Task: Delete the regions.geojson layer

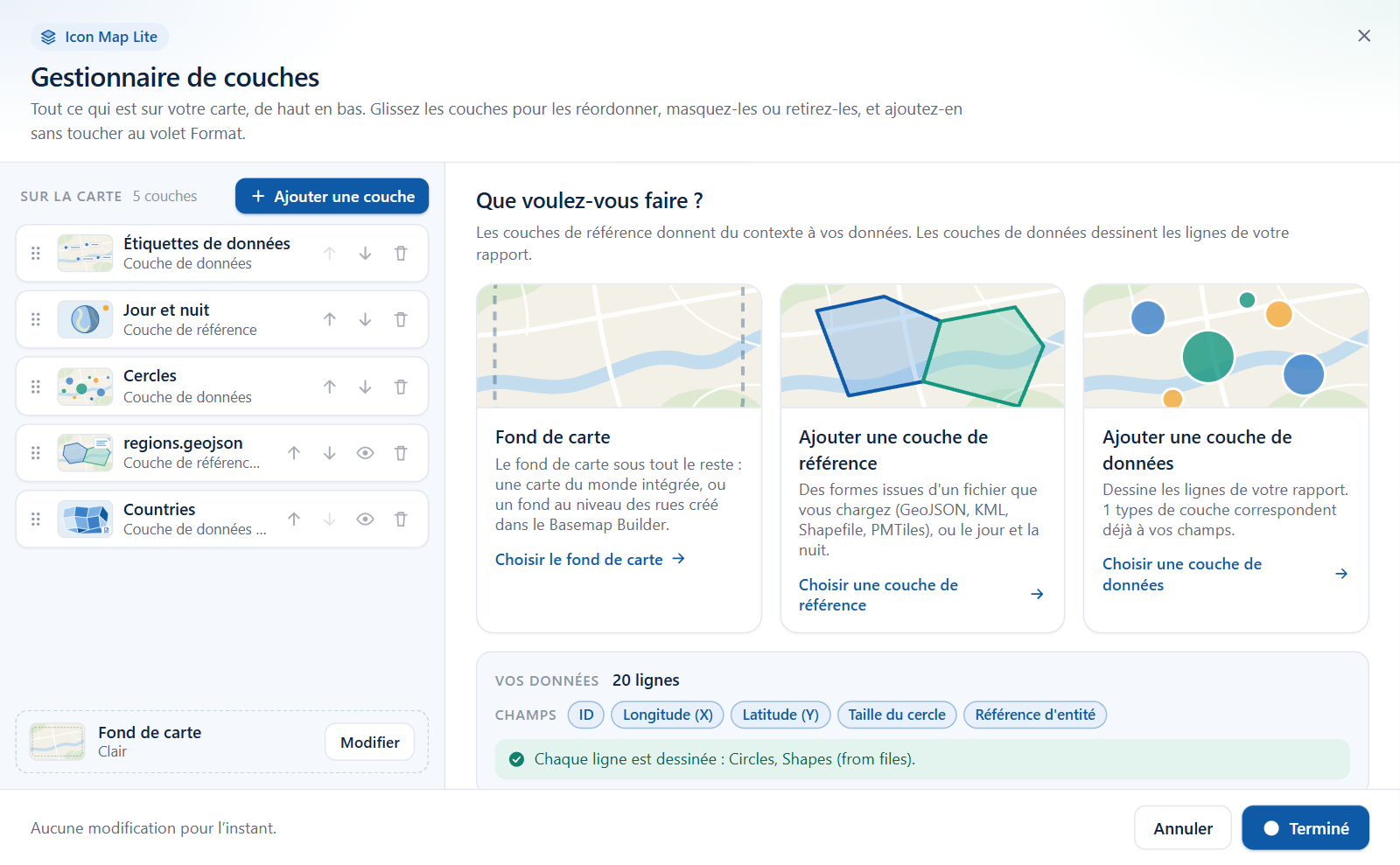Action: pyautogui.click(x=401, y=453)
